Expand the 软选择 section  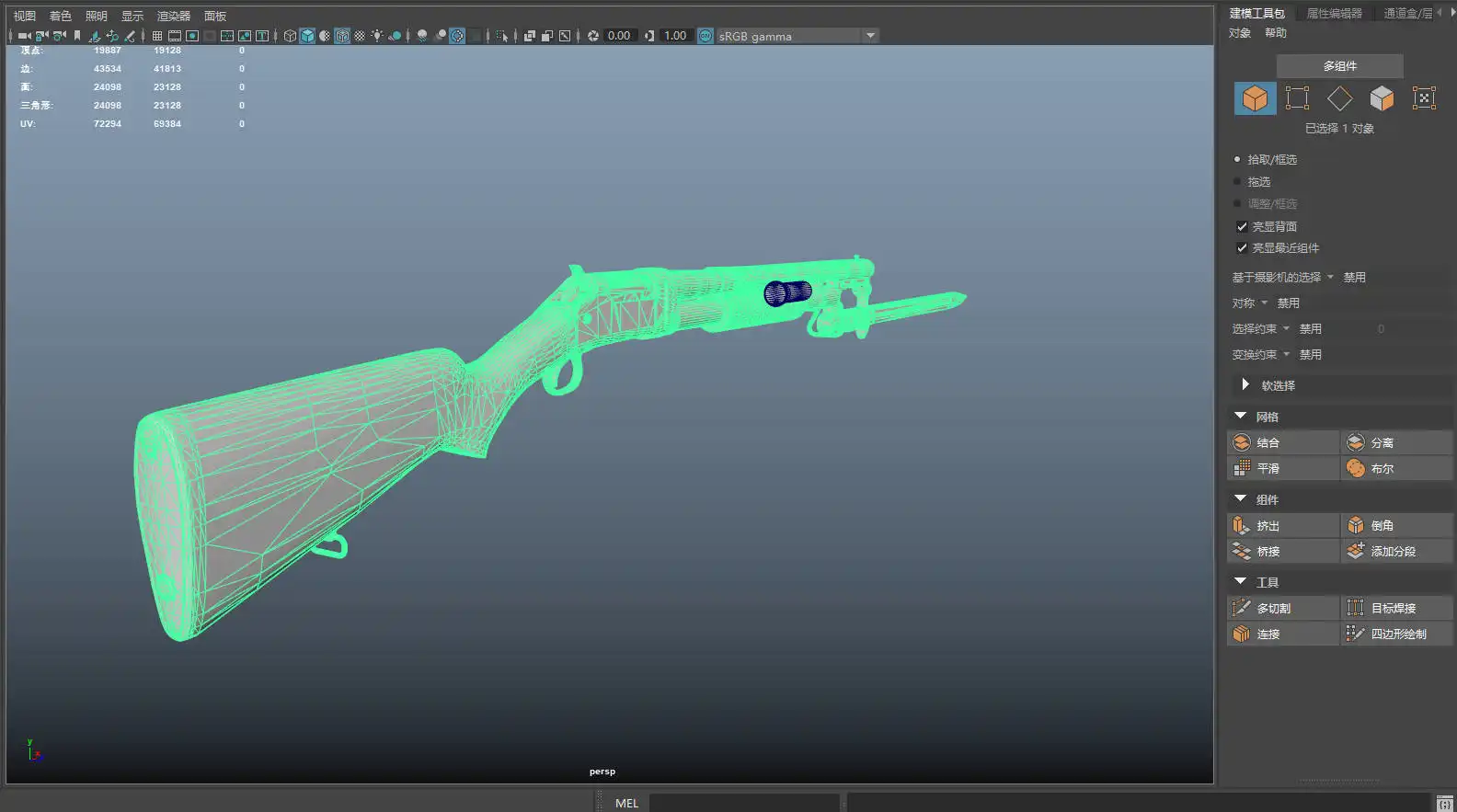(1245, 385)
